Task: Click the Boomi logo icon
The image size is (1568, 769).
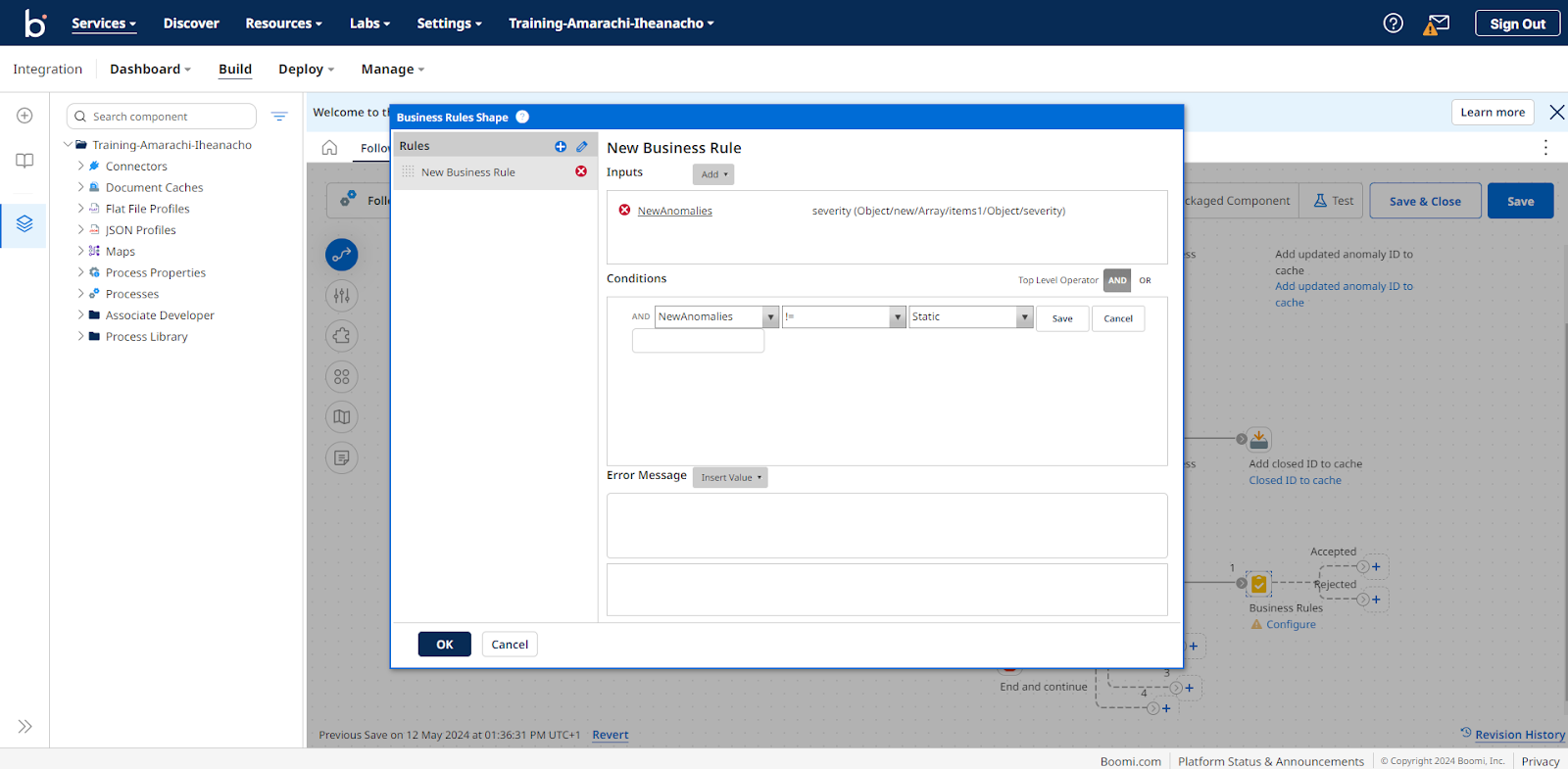Action: pos(35,23)
